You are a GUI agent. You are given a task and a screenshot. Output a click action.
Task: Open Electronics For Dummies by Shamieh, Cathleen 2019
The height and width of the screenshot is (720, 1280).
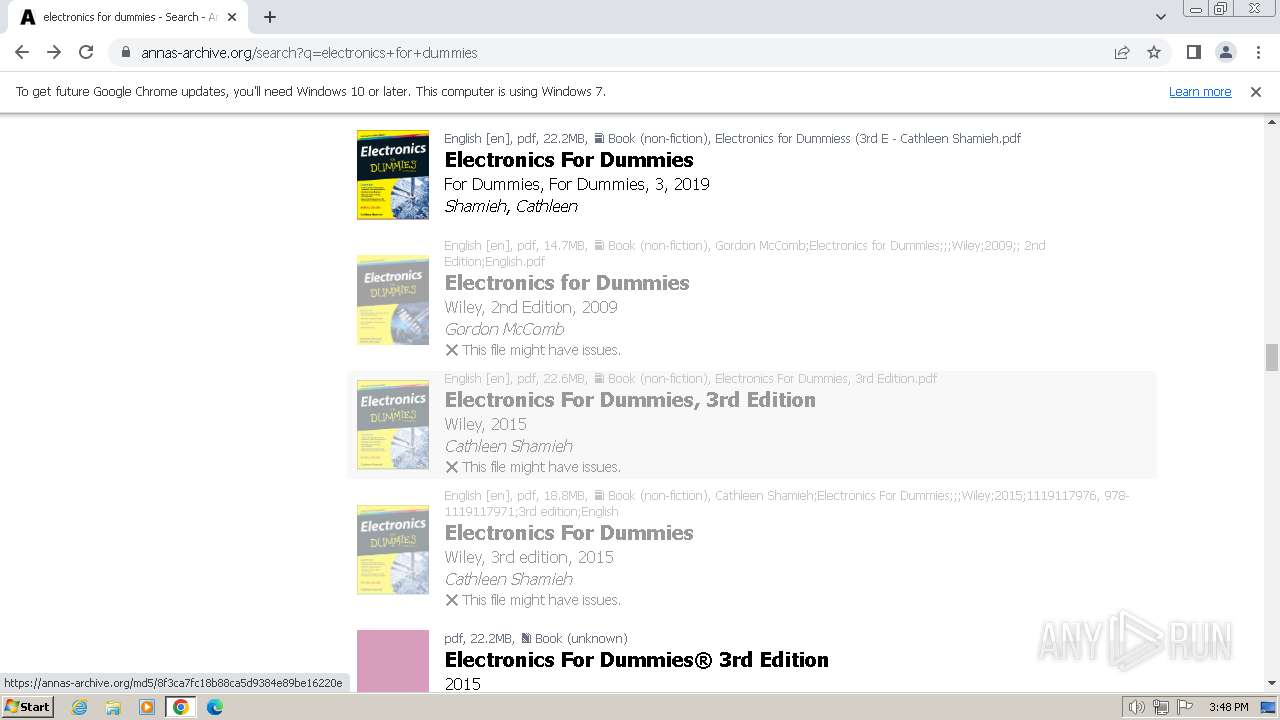pos(569,160)
